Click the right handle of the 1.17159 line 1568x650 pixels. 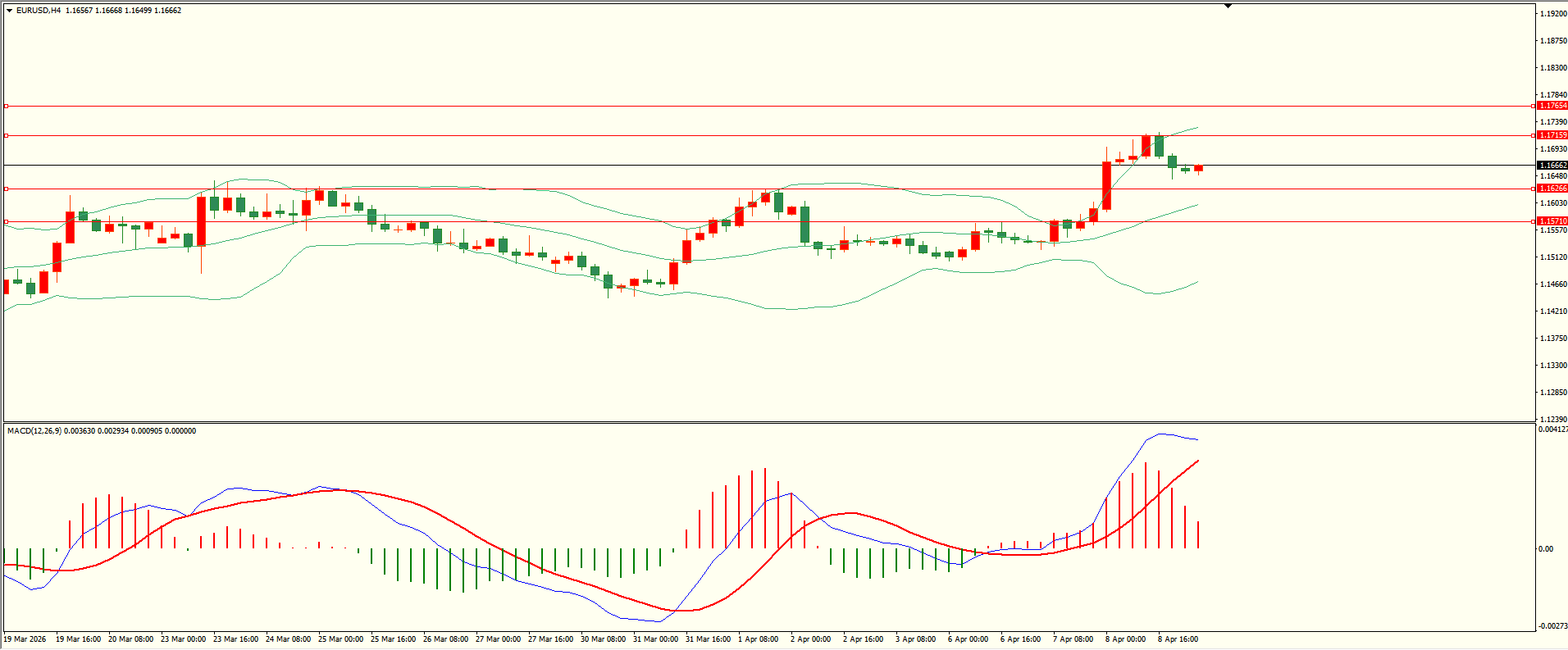click(x=1534, y=135)
